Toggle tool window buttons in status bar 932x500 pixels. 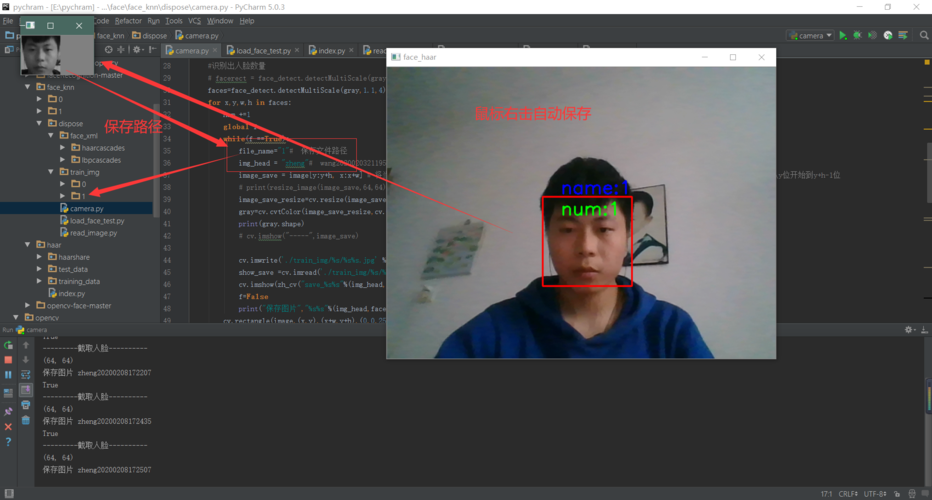pyautogui.click(x=9, y=493)
